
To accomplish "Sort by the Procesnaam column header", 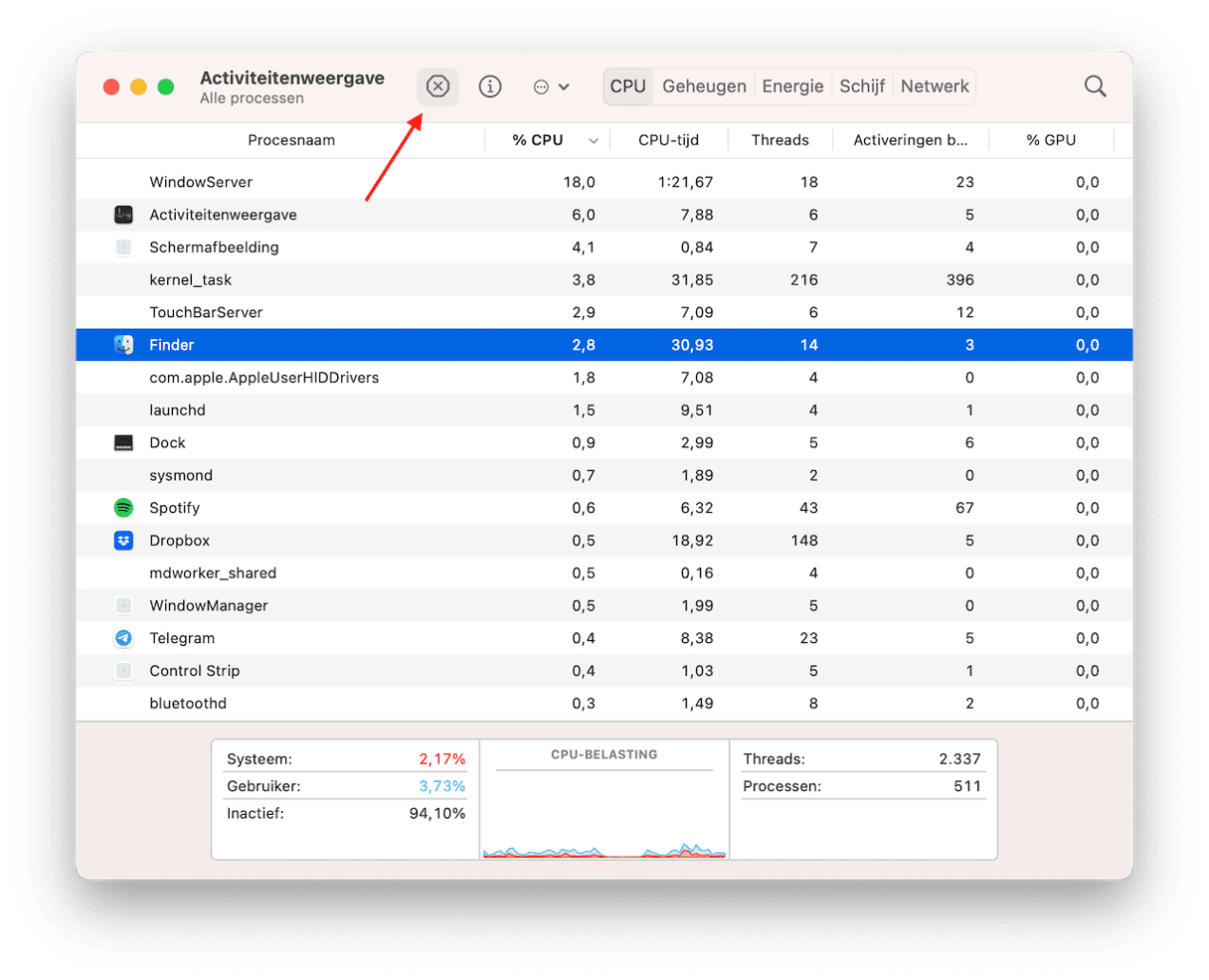I will (x=291, y=140).
